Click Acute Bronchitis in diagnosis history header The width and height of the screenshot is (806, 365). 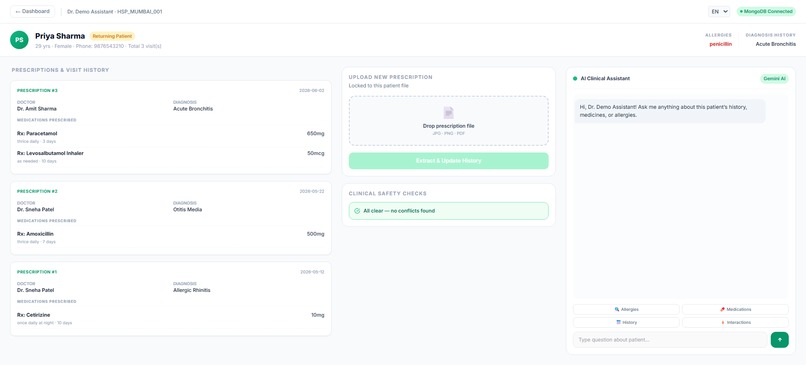pos(776,44)
